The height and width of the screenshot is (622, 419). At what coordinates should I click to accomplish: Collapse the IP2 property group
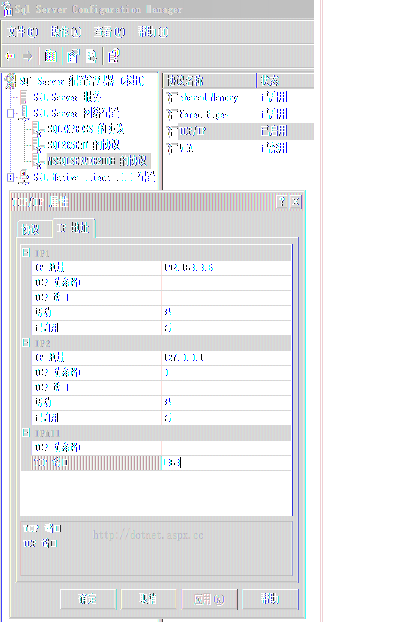[26, 342]
